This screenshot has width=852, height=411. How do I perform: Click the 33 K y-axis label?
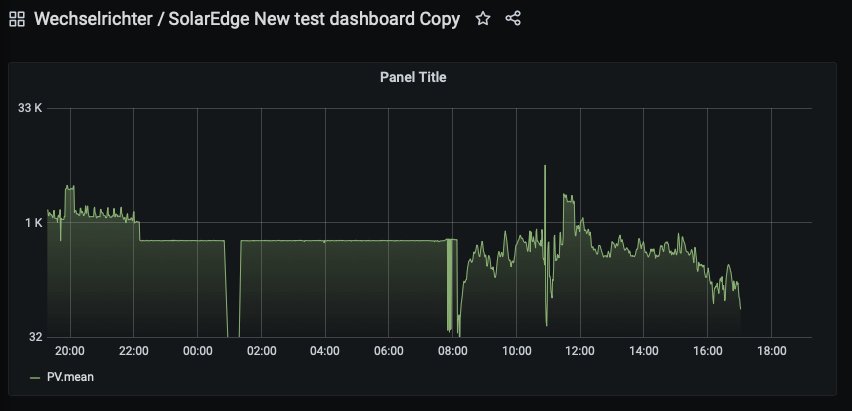(x=31, y=108)
